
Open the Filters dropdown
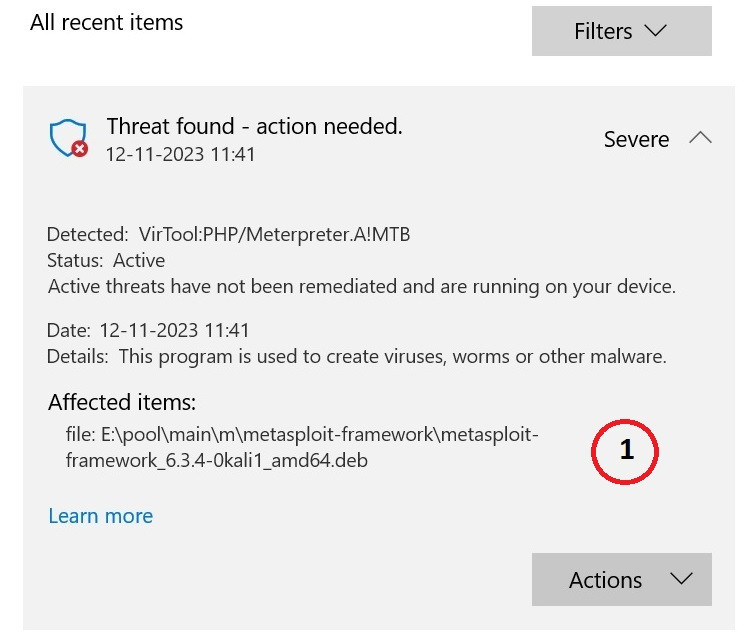(x=622, y=31)
